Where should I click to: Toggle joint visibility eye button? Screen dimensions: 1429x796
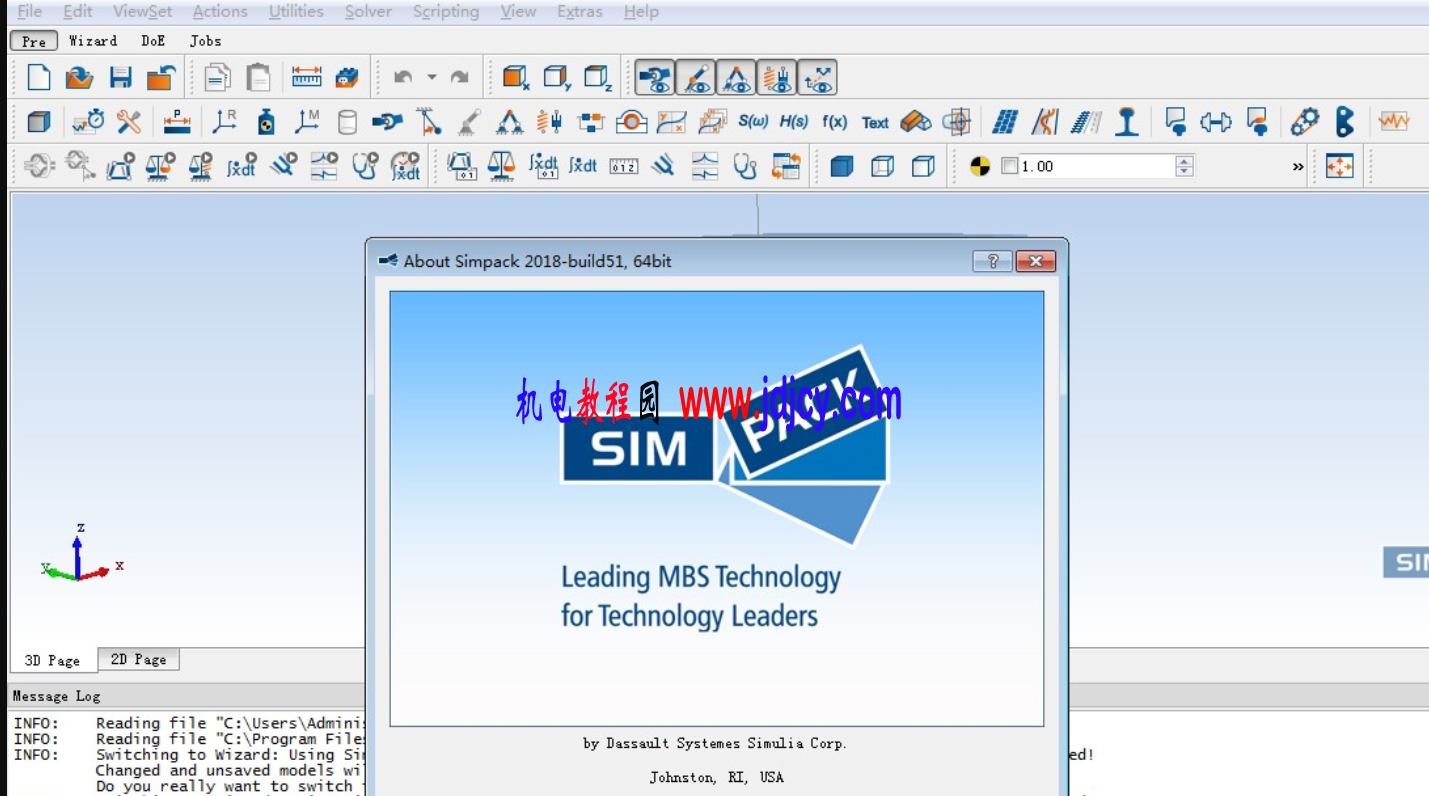click(655, 78)
